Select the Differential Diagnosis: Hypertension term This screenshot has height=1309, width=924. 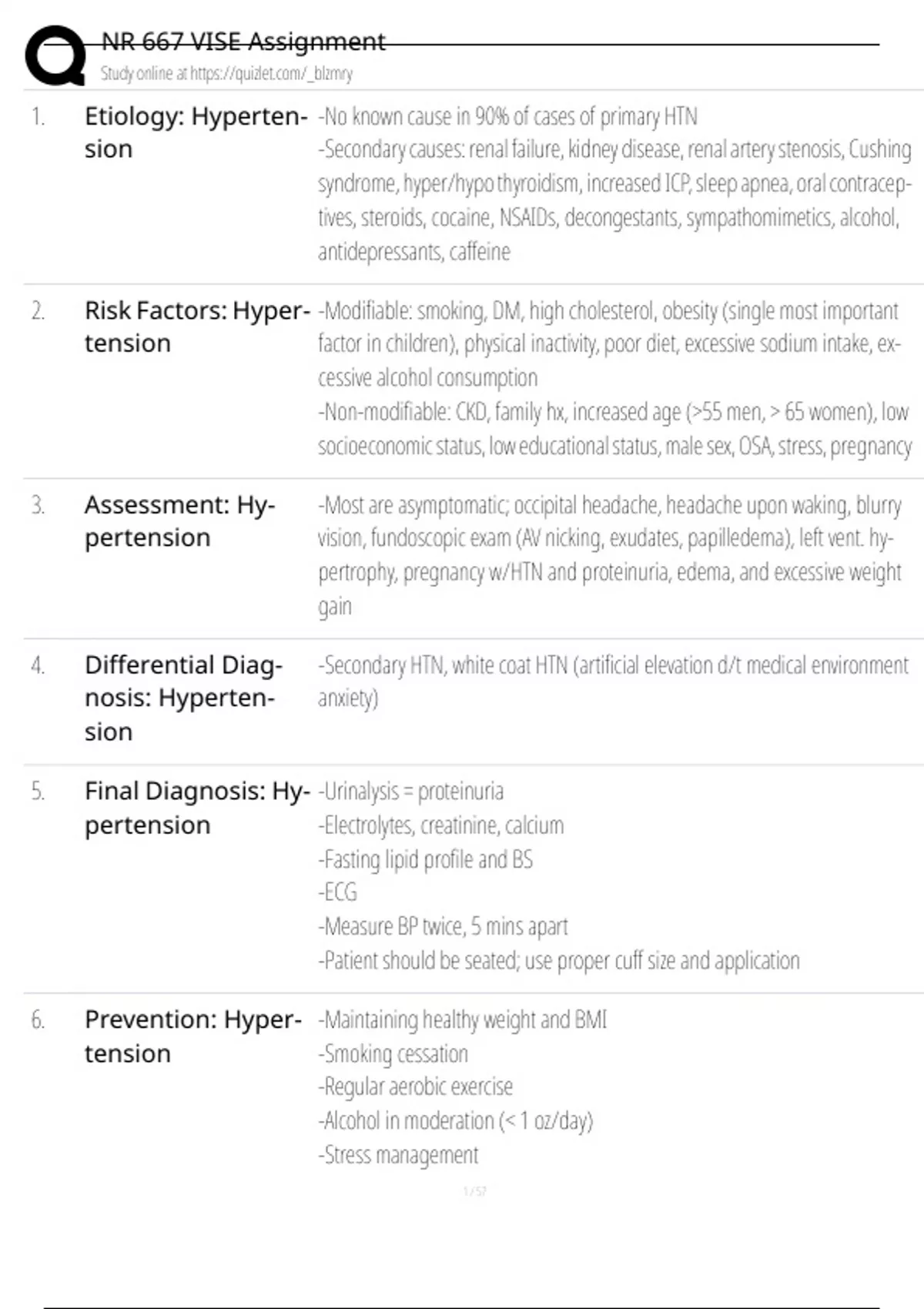point(182,698)
